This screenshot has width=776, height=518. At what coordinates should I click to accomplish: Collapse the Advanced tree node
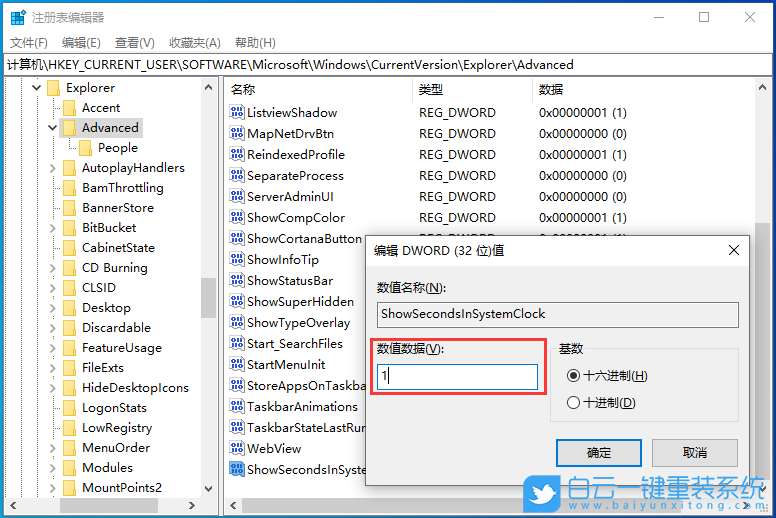pyautogui.click(x=52, y=128)
